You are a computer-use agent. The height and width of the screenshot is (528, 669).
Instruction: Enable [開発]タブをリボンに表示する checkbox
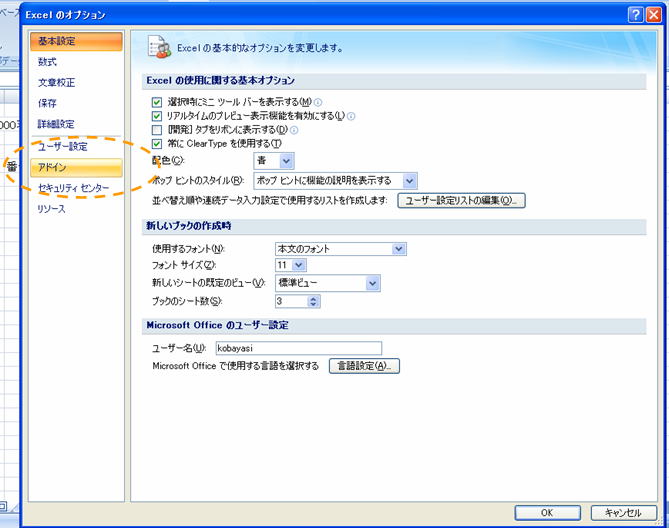(157, 130)
